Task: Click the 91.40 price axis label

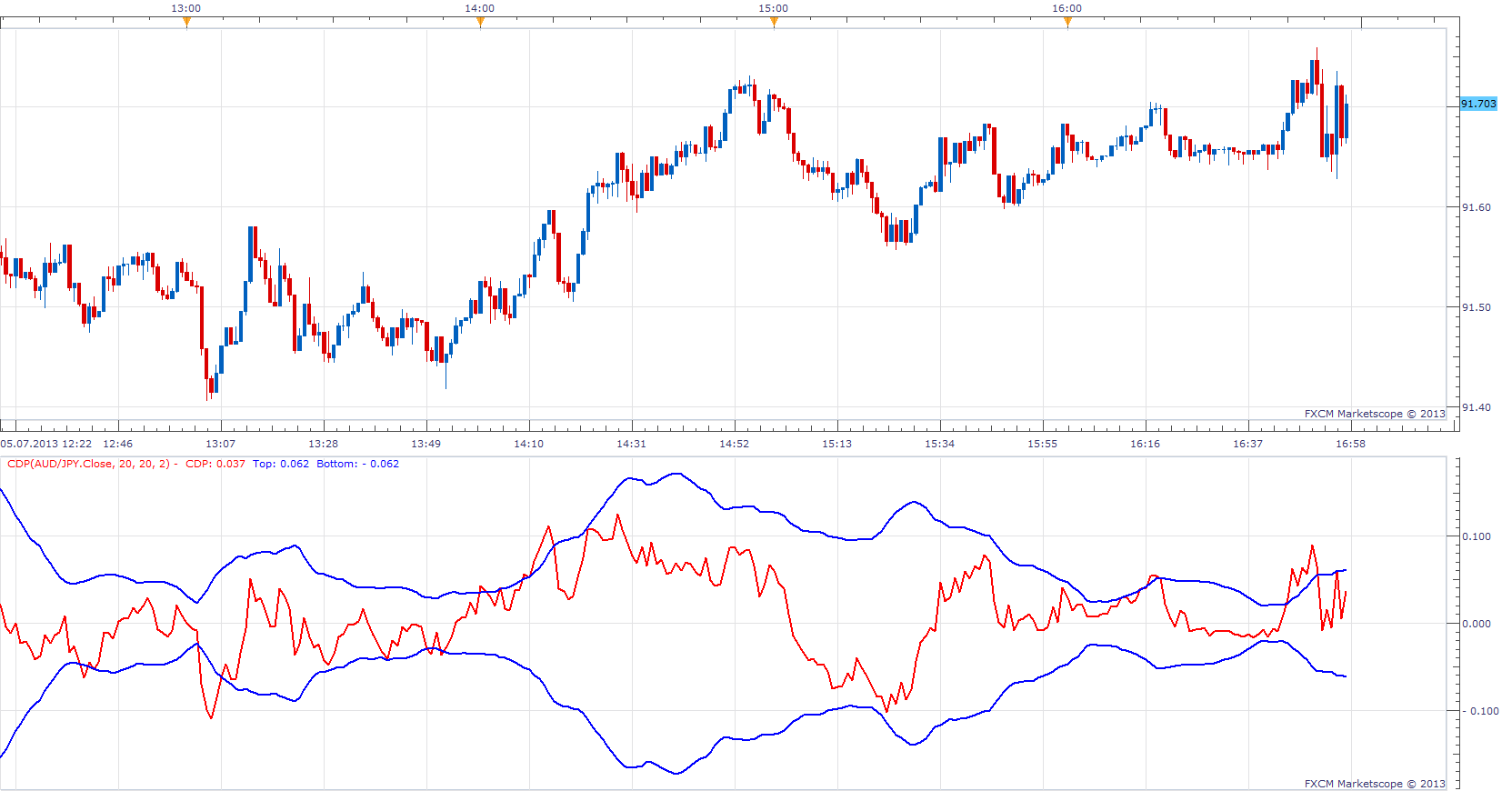Action: tap(1477, 407)
